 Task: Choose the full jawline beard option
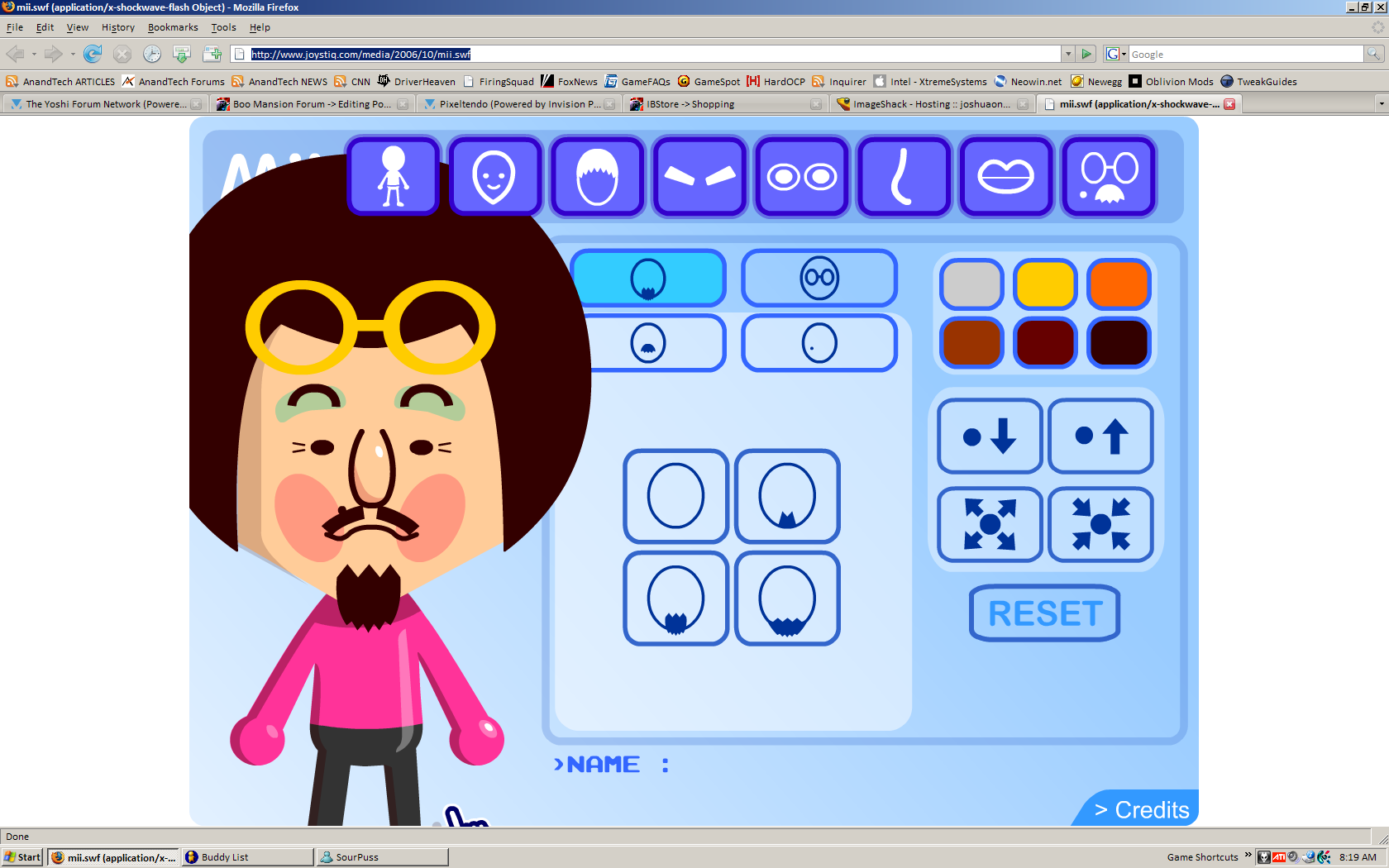(787, 599)
